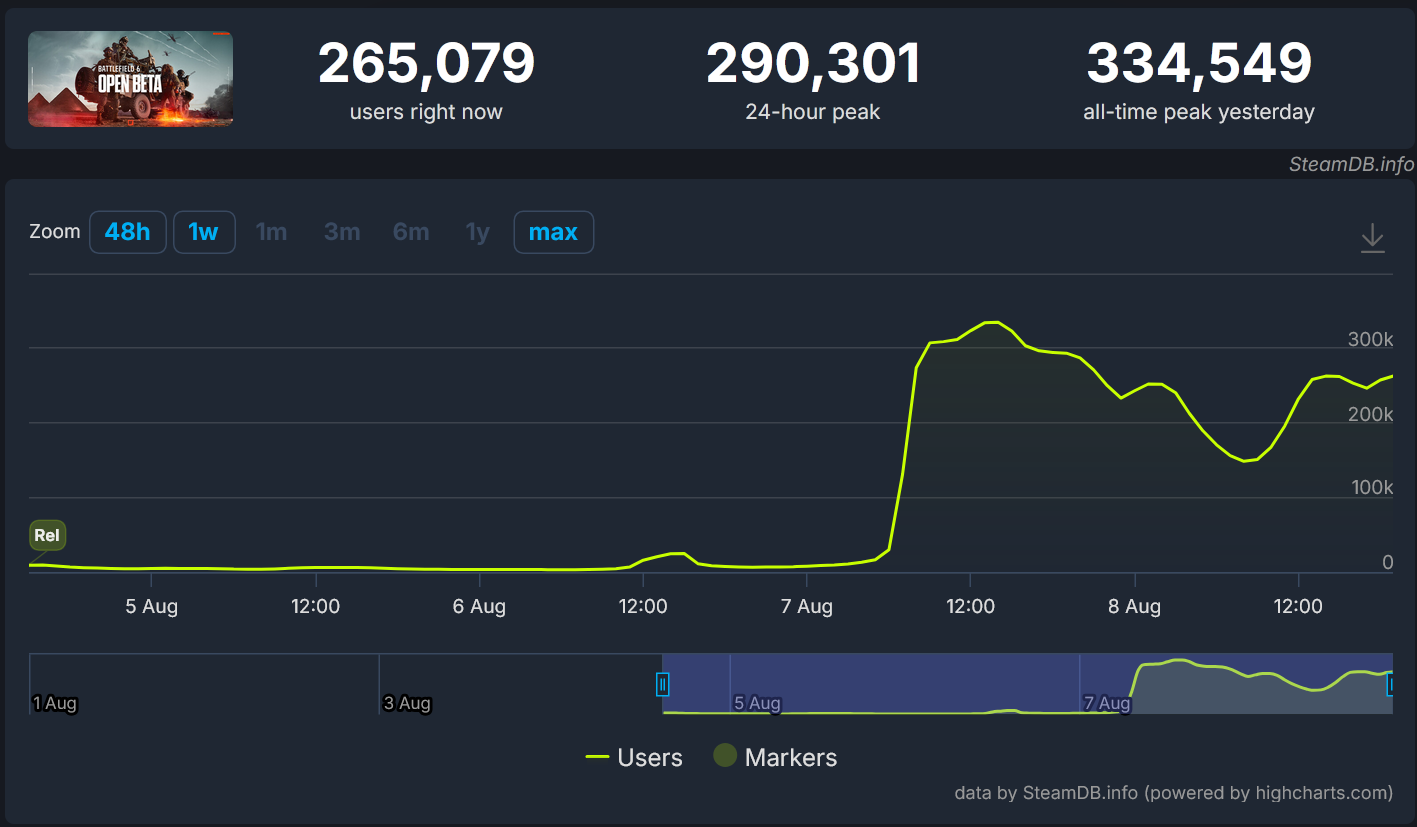This screenshot has height=827, width=1417.
Task: Grab the left navigator range handle
Action: coord(662,684)
